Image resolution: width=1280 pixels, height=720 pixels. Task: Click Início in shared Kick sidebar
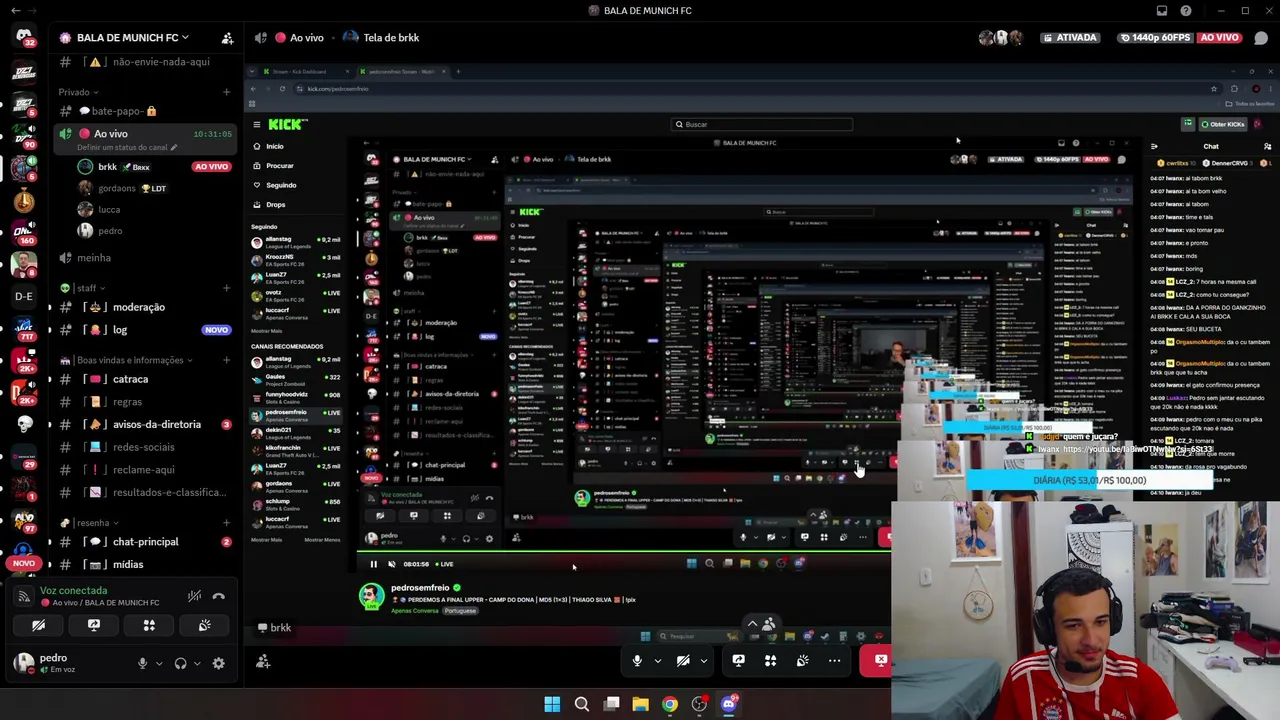pyautogui.click(x=274, y=147)
